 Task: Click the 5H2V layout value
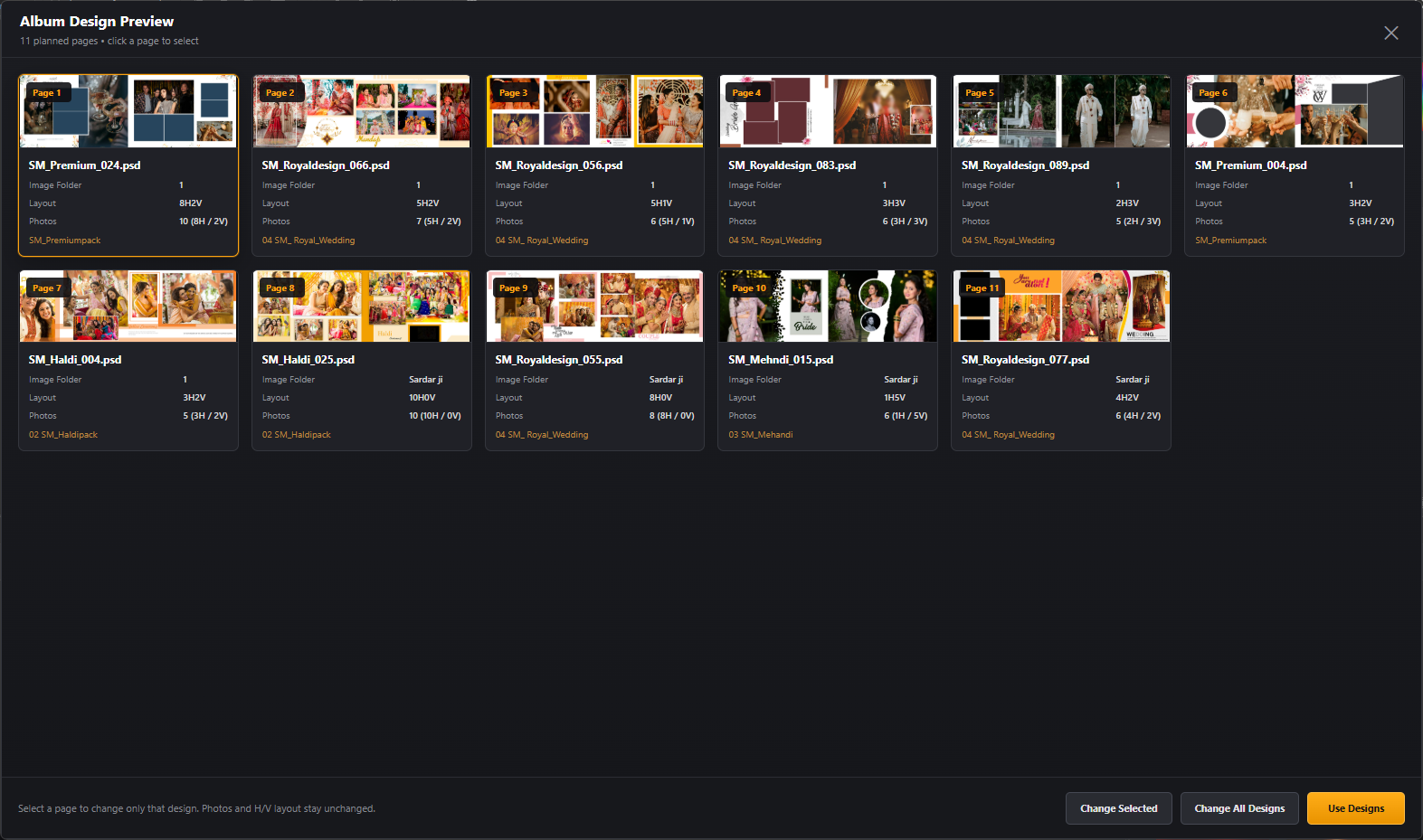click(x=428, y=203)
